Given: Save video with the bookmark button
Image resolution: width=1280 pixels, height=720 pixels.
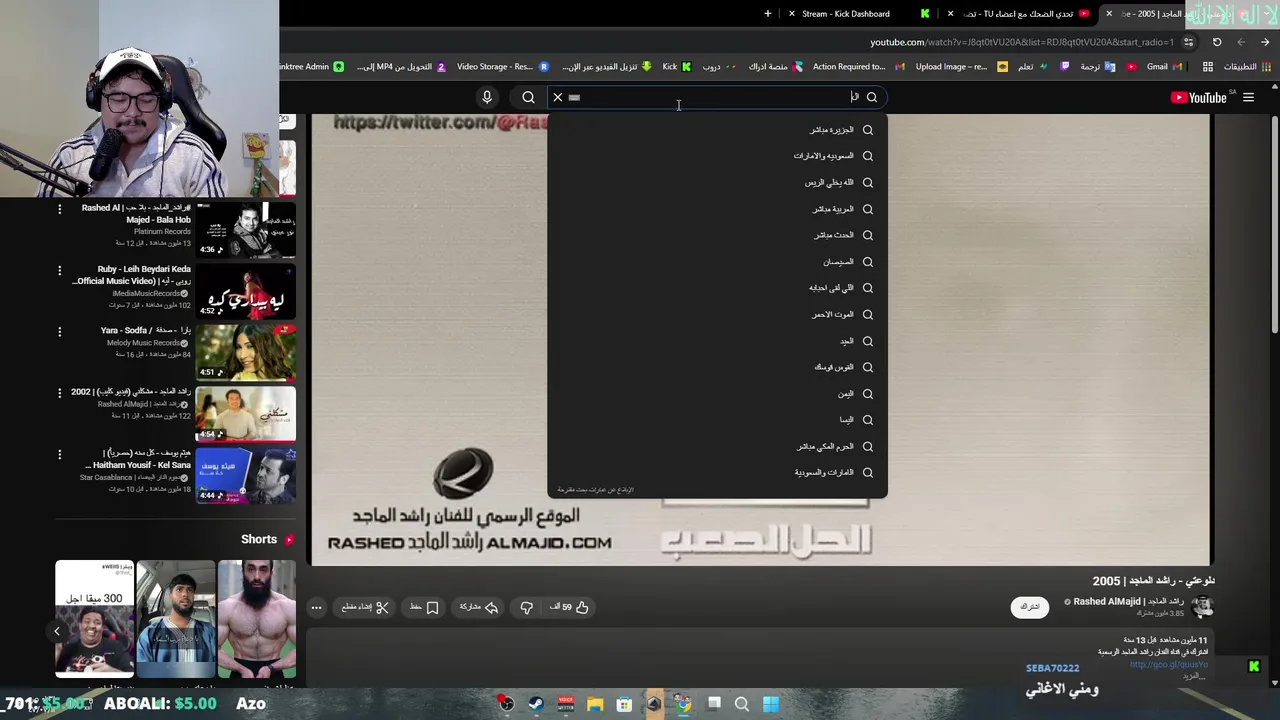Looking at the screenshot, I should [424, 607].
